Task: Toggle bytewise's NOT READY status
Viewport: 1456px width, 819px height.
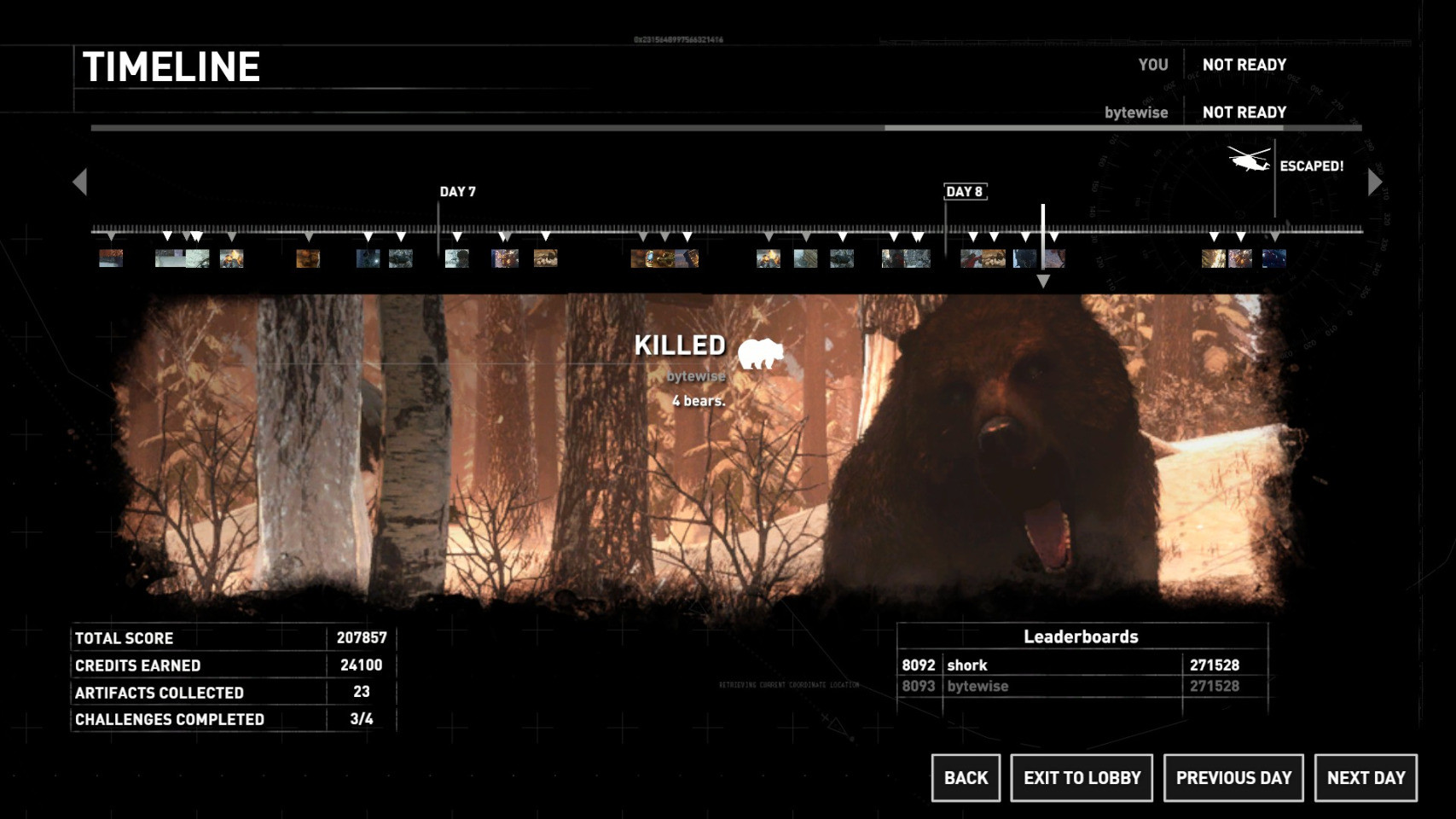Action: pos(1244,113)
